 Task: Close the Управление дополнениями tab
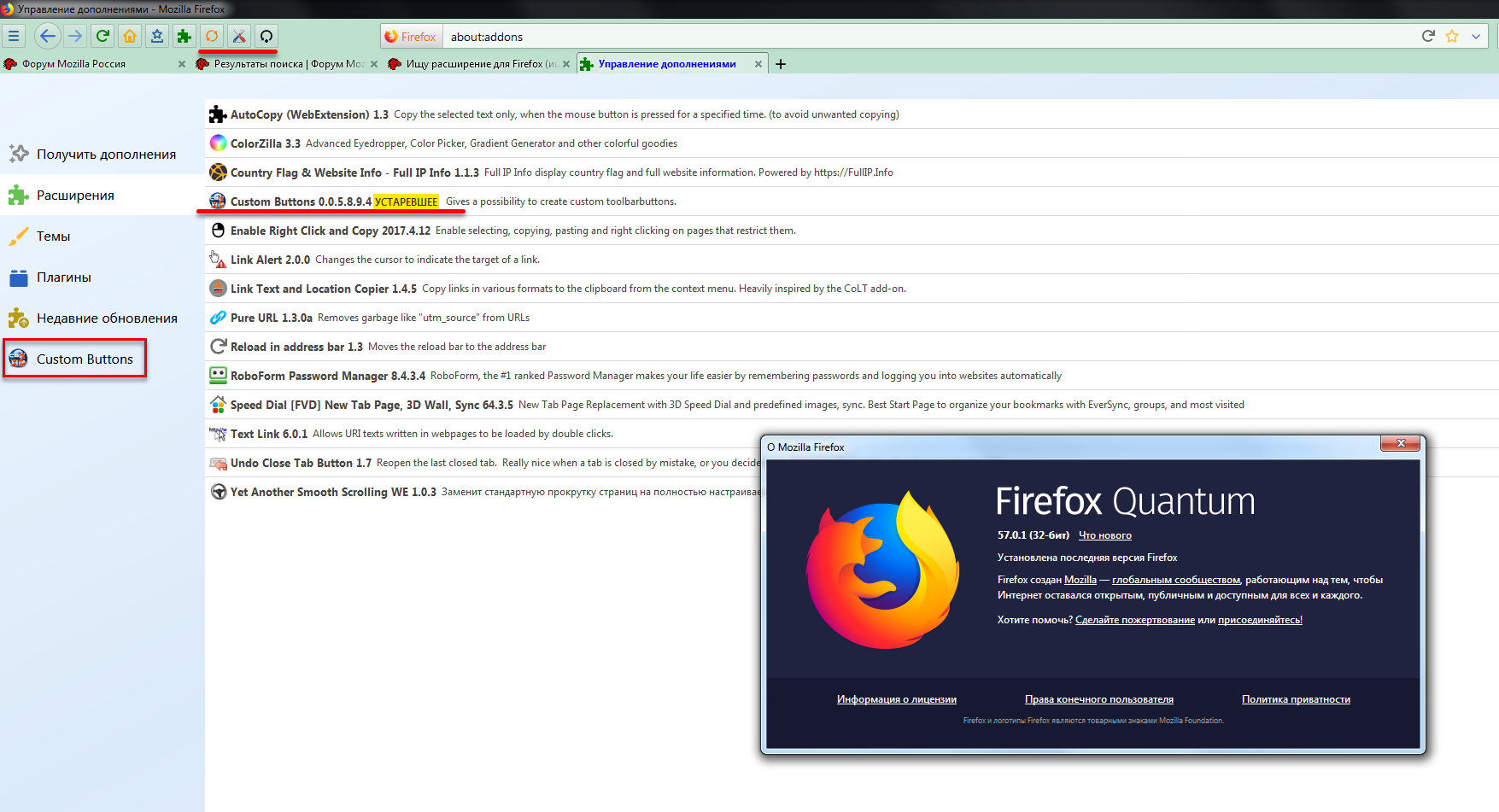(x=758, y=64)
